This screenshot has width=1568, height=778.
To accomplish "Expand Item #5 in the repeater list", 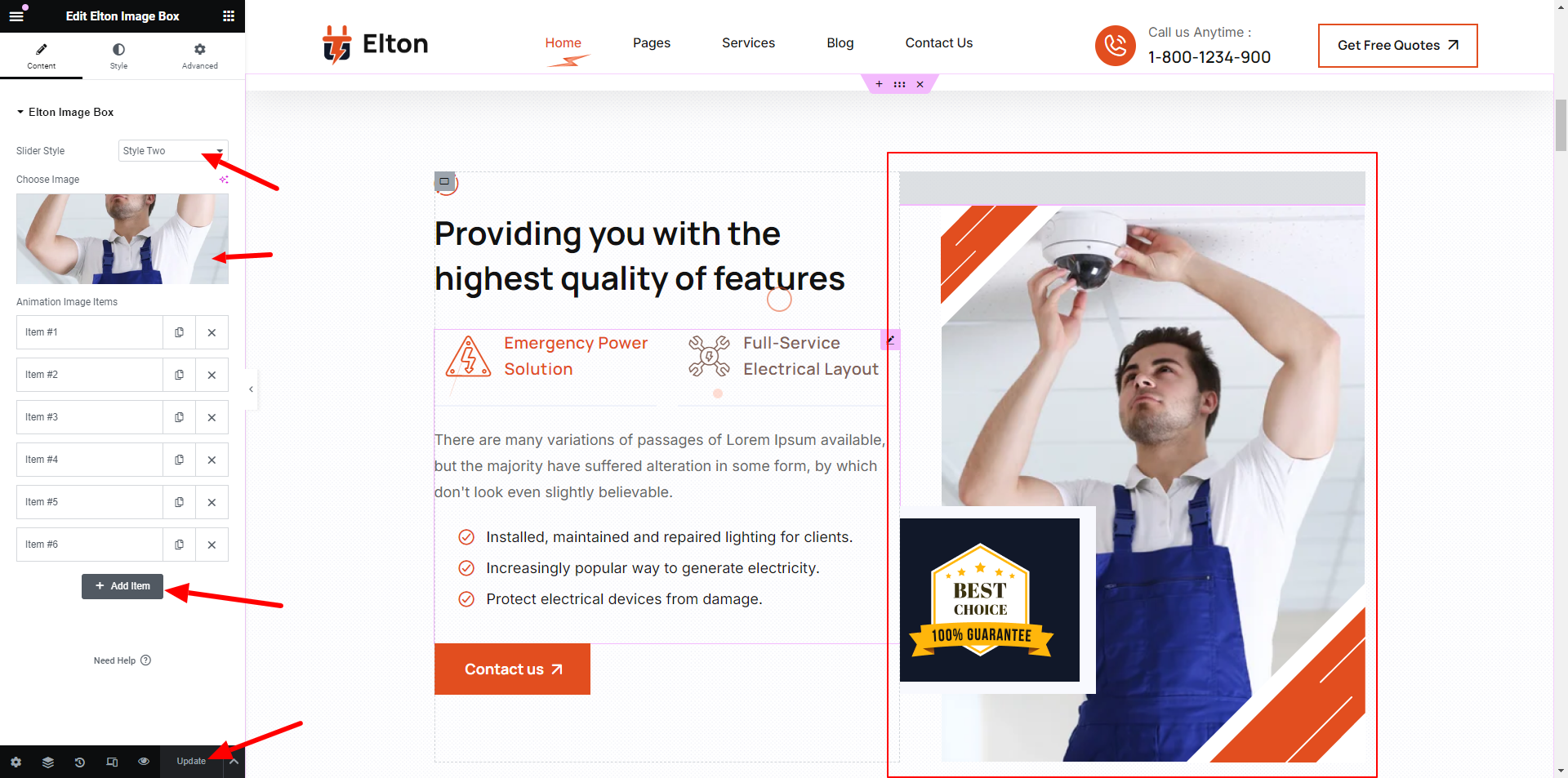I will tap(90, 502).
